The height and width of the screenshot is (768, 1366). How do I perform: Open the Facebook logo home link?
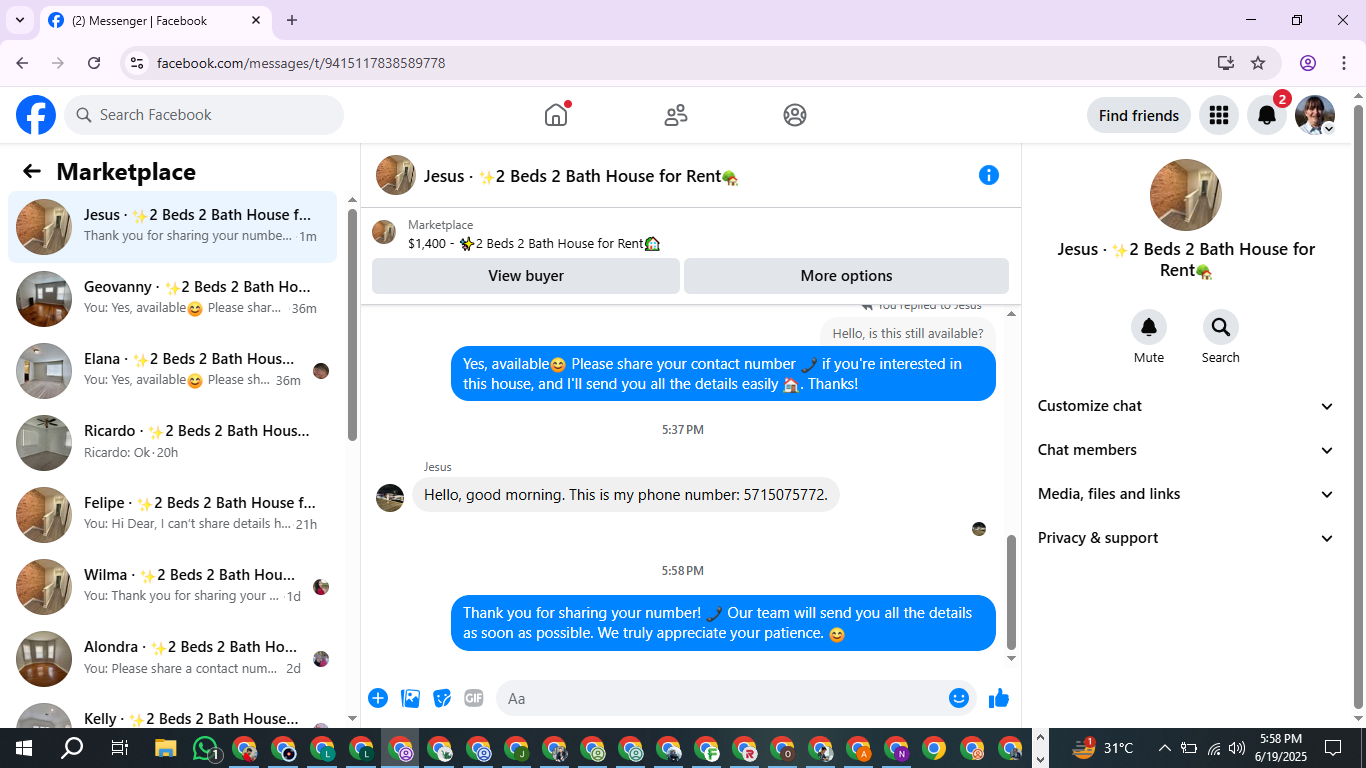(36, 115)
